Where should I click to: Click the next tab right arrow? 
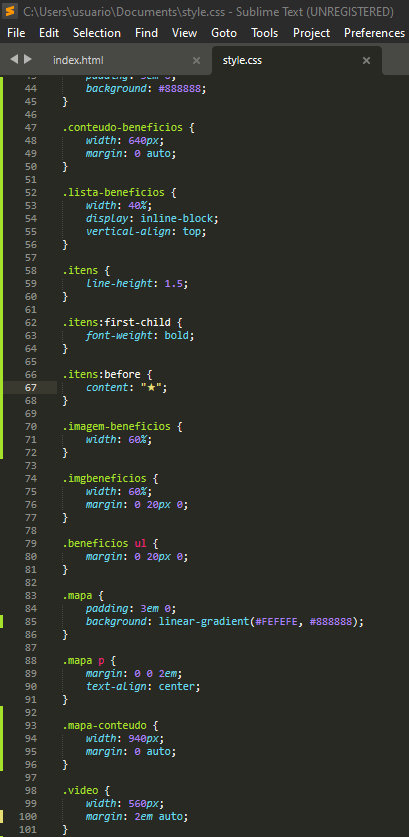(28, 59)
